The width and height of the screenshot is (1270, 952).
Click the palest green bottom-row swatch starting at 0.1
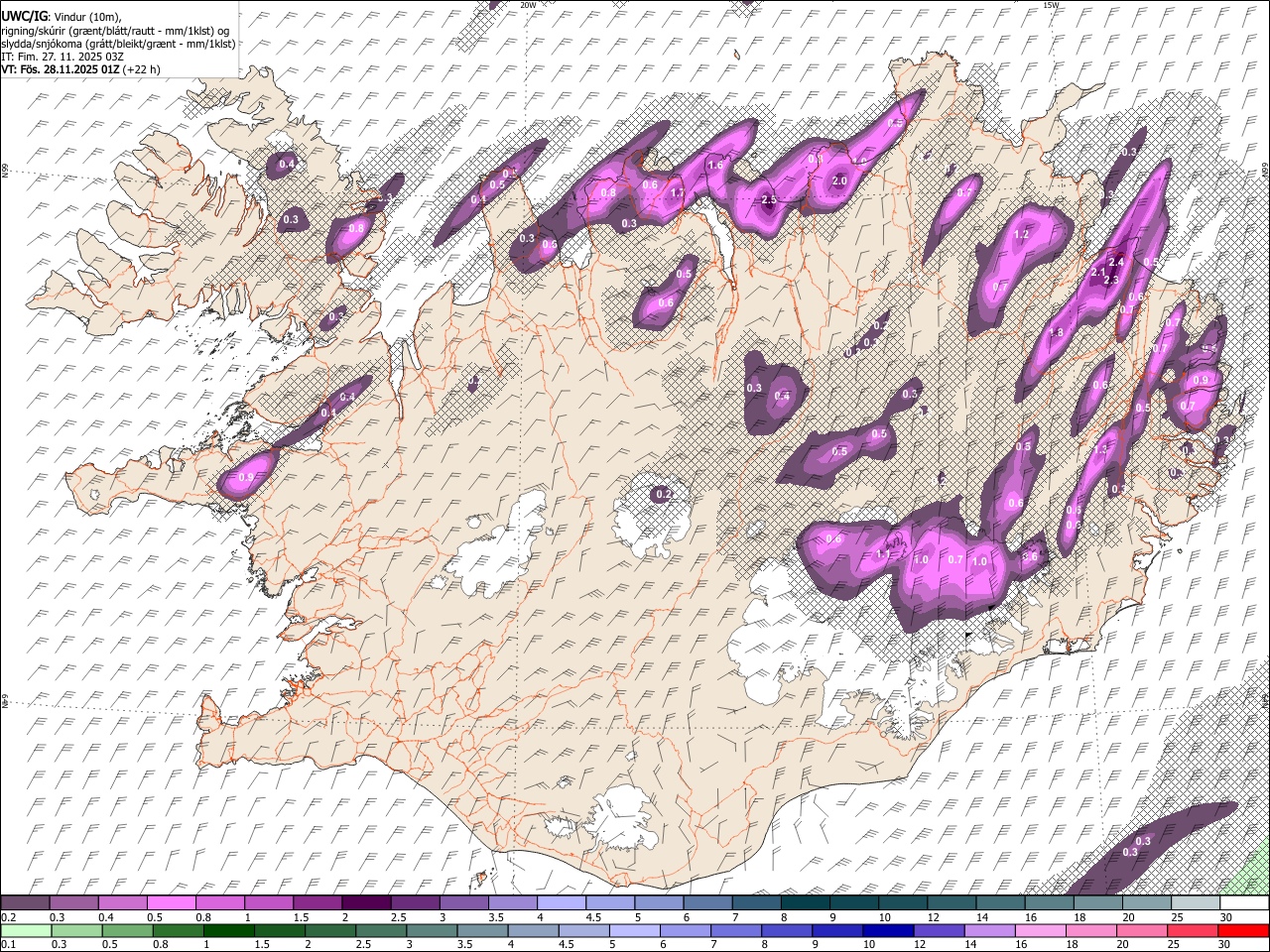26,930
